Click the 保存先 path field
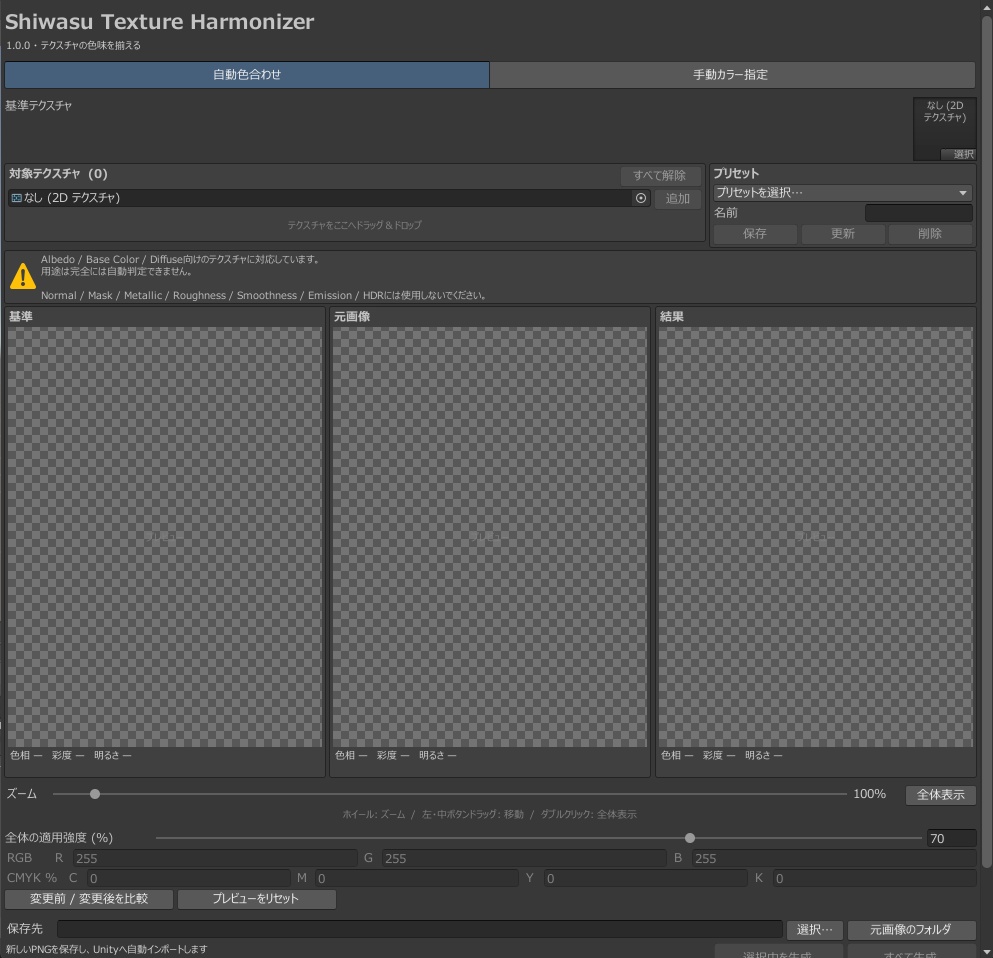This screenshot has height=958, width=993. pos(420,929)
